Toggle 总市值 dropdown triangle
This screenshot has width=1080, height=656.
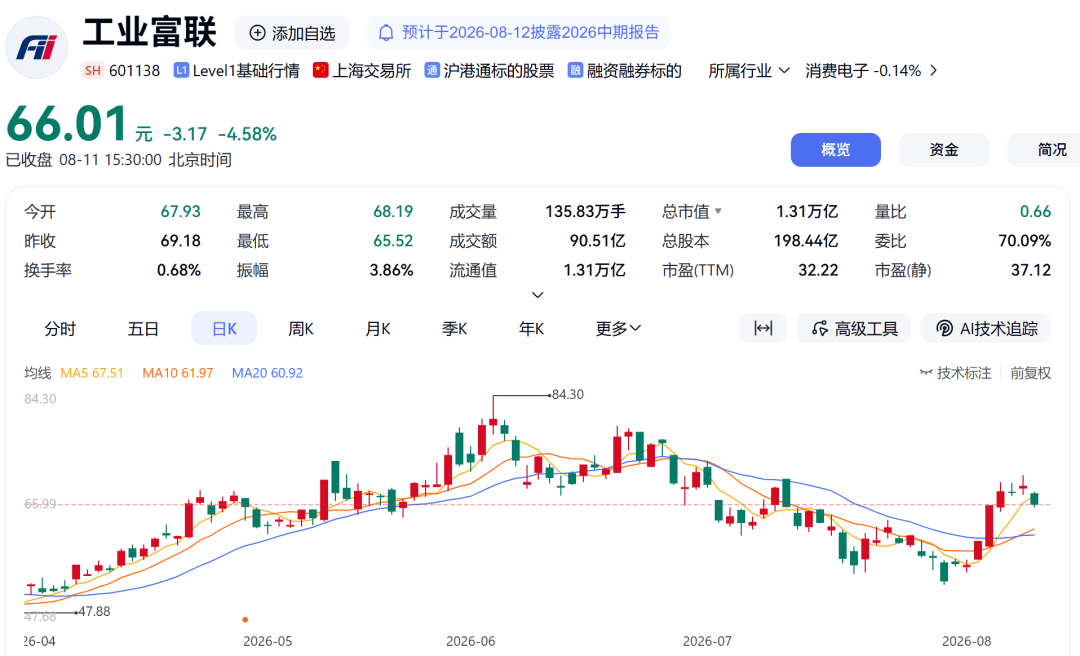718,211
